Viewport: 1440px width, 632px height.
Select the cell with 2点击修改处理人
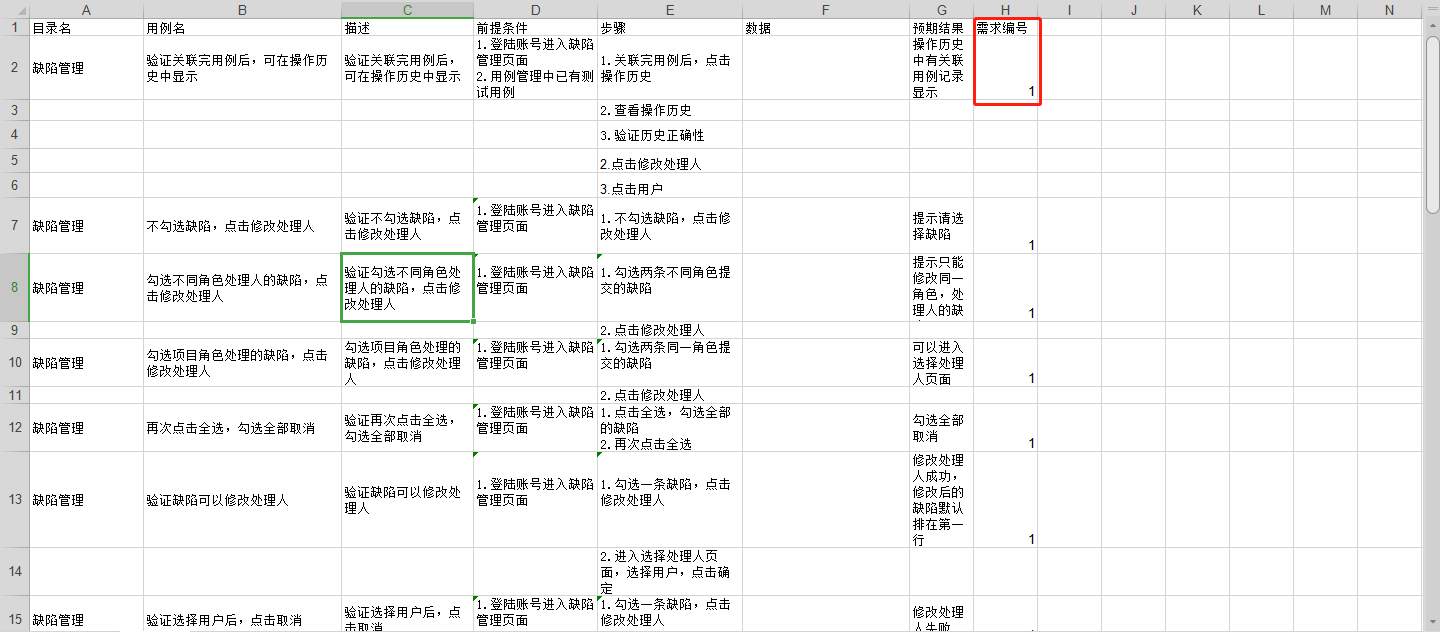click(x=669, y=164)
